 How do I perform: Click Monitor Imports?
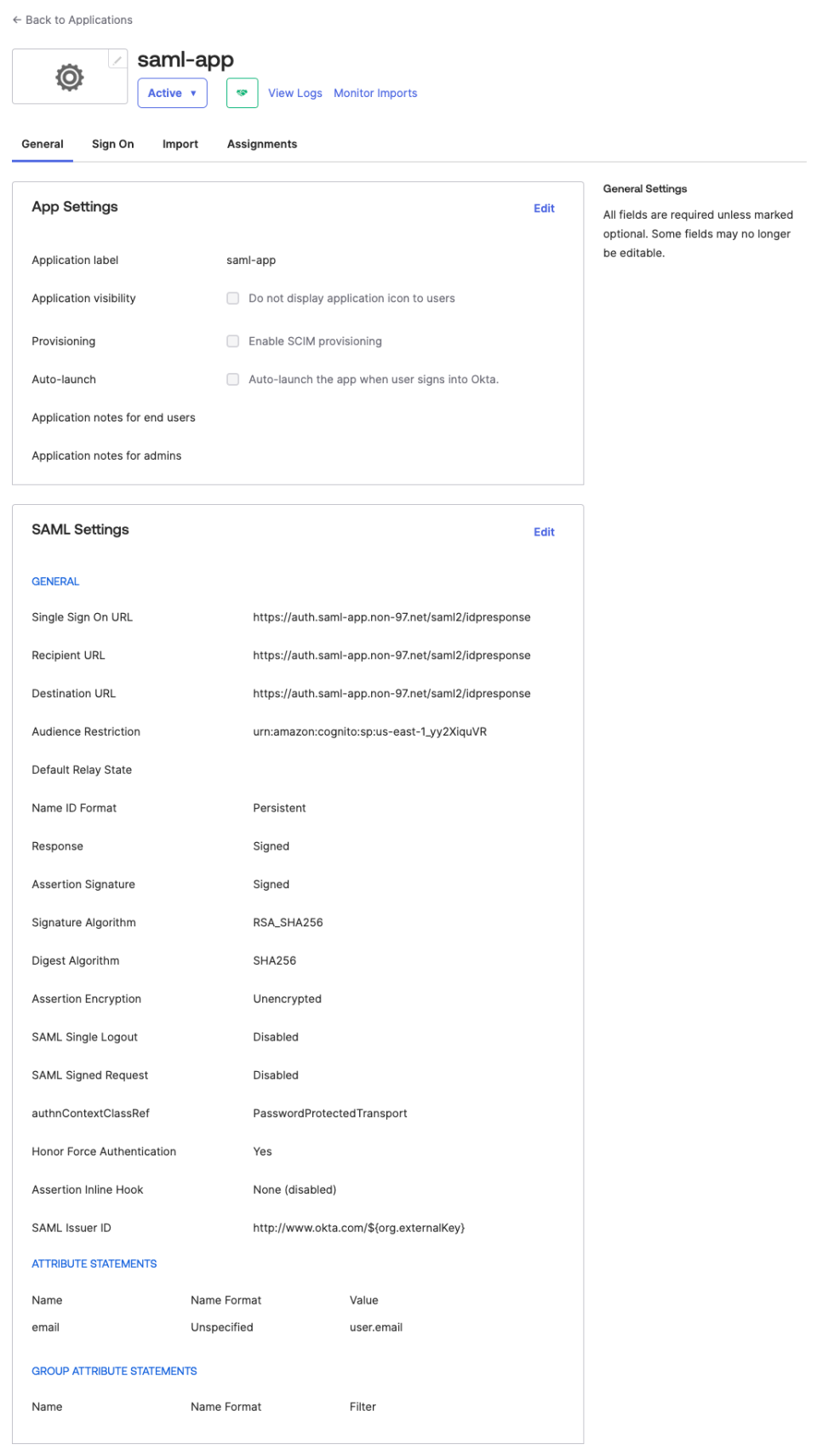tap(375, 93)
